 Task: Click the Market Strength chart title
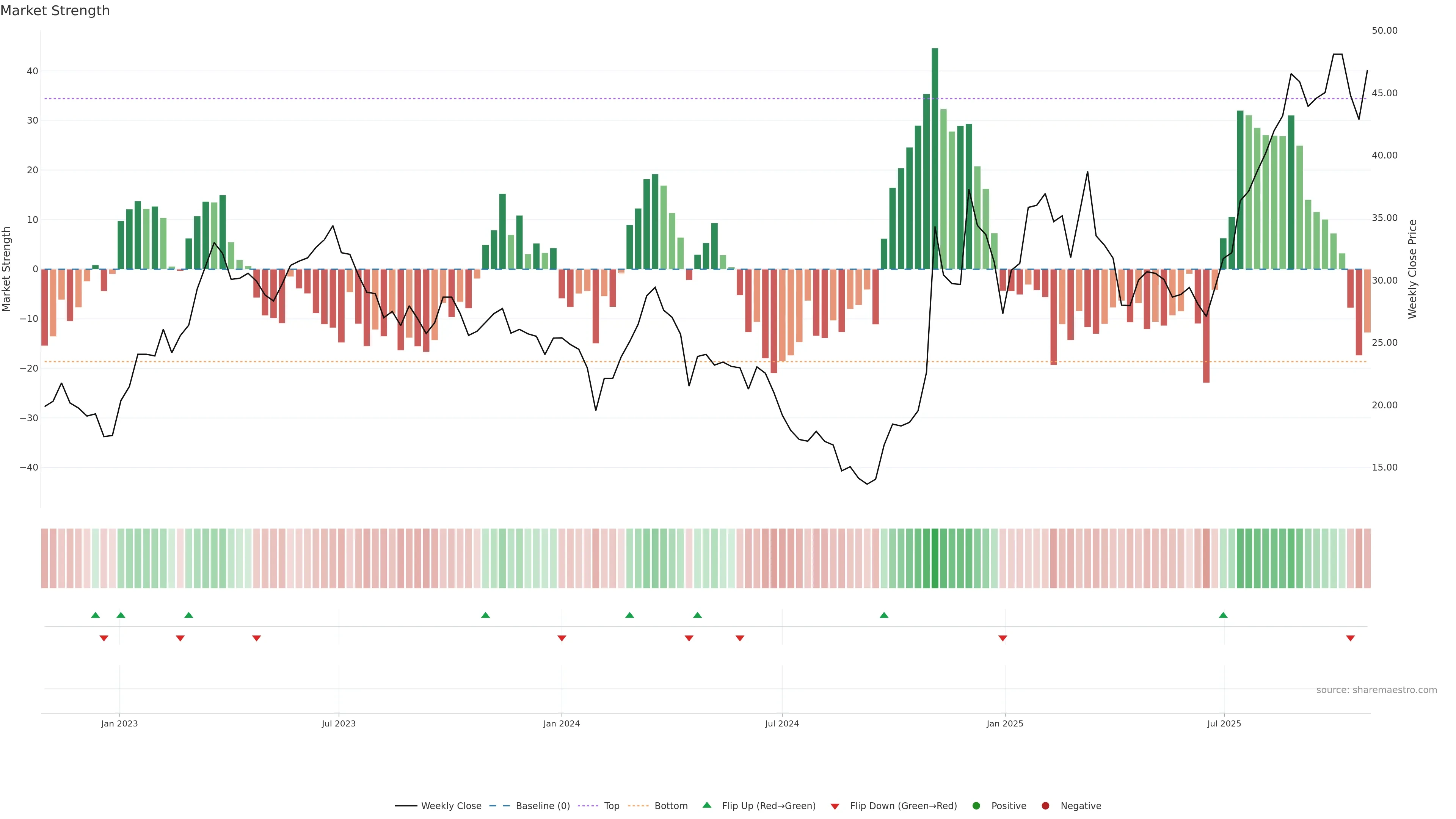55,11
